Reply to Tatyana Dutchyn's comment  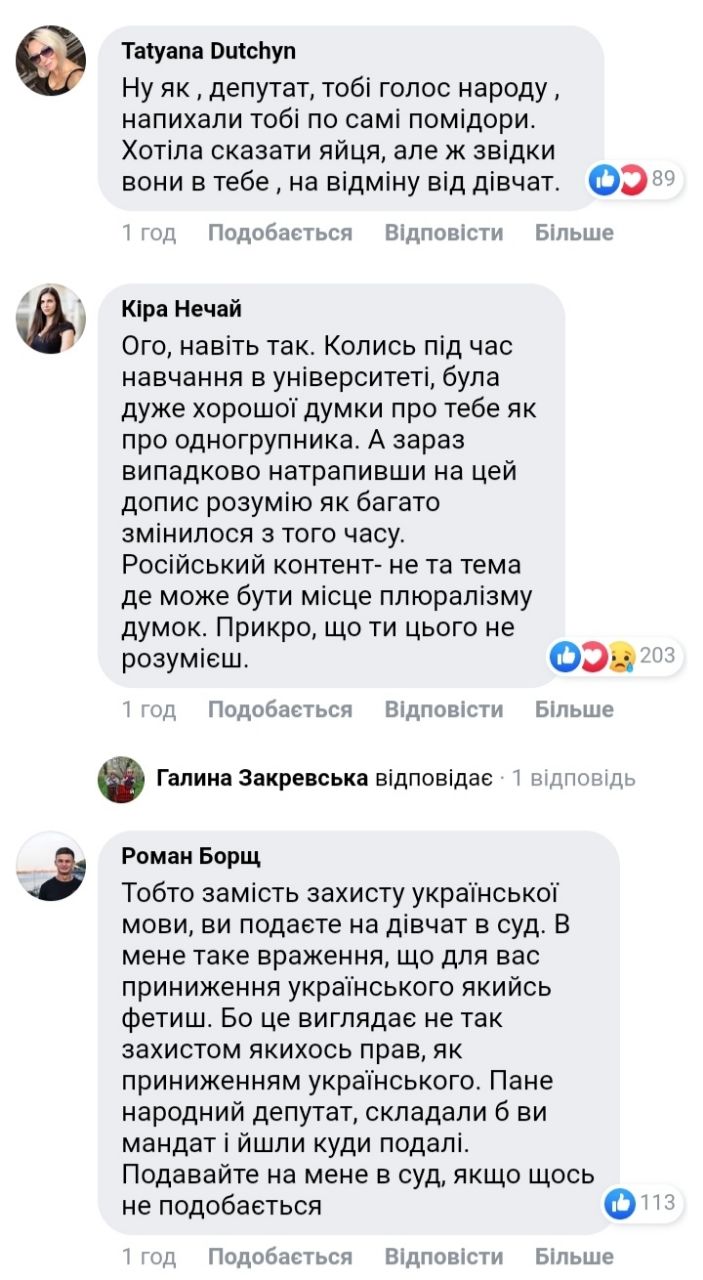pyautogui.click(x=443, y=233)
